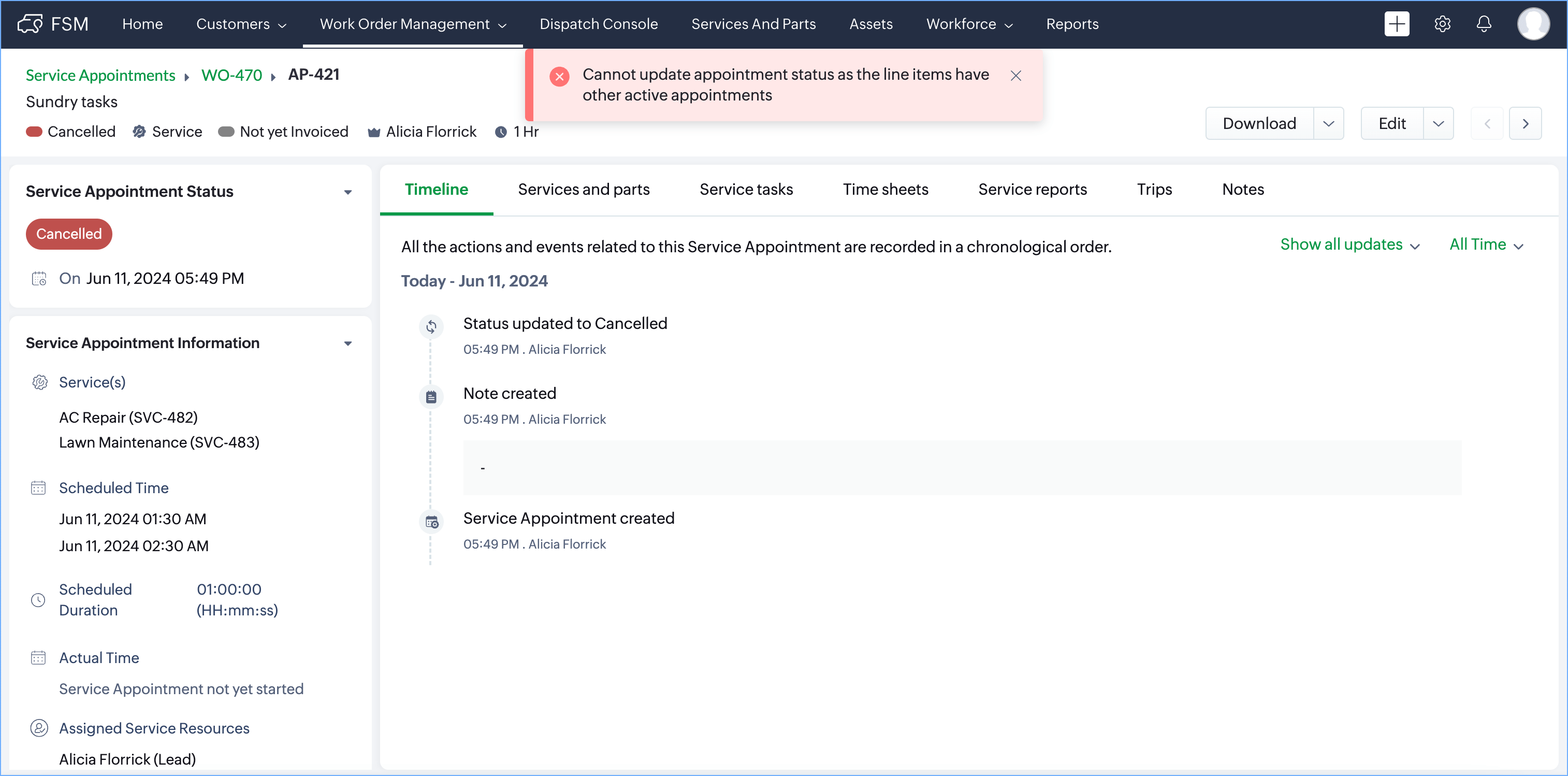The image size is (1568, 776).
Task: Open Edit dropdown arrow
Action: click(x=1438, y=124)
